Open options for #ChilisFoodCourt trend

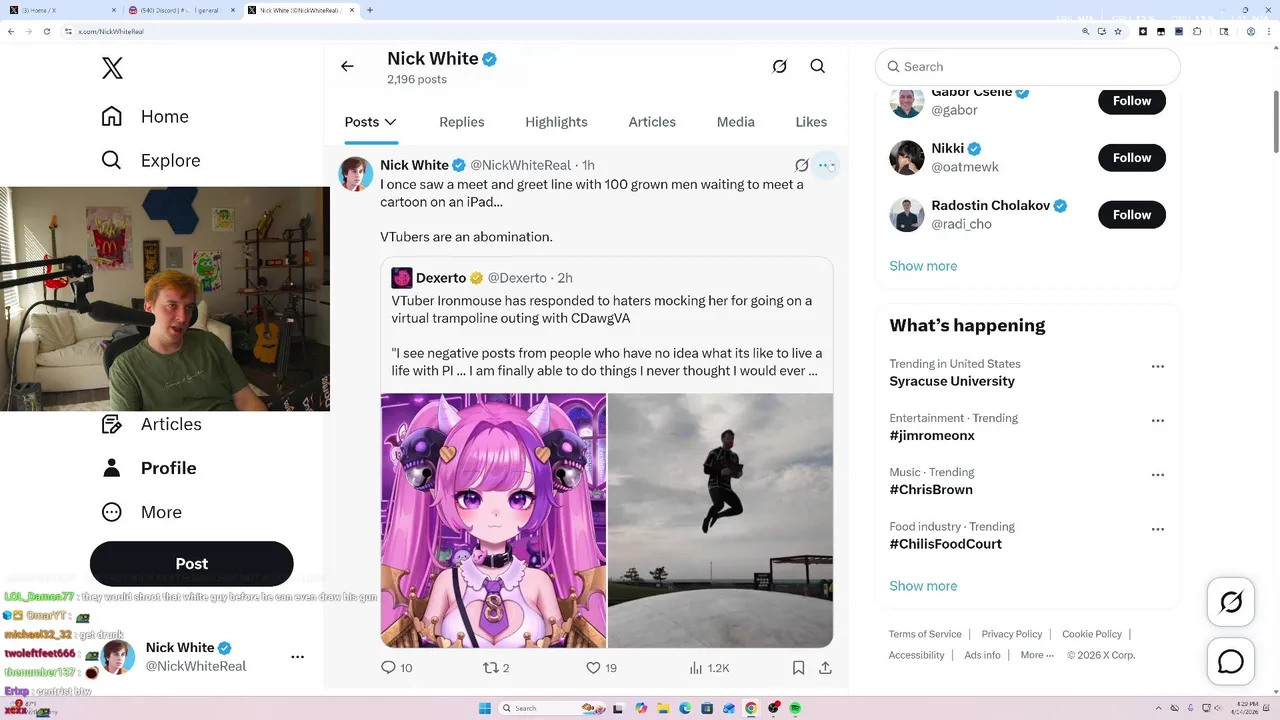point(1158,529)
